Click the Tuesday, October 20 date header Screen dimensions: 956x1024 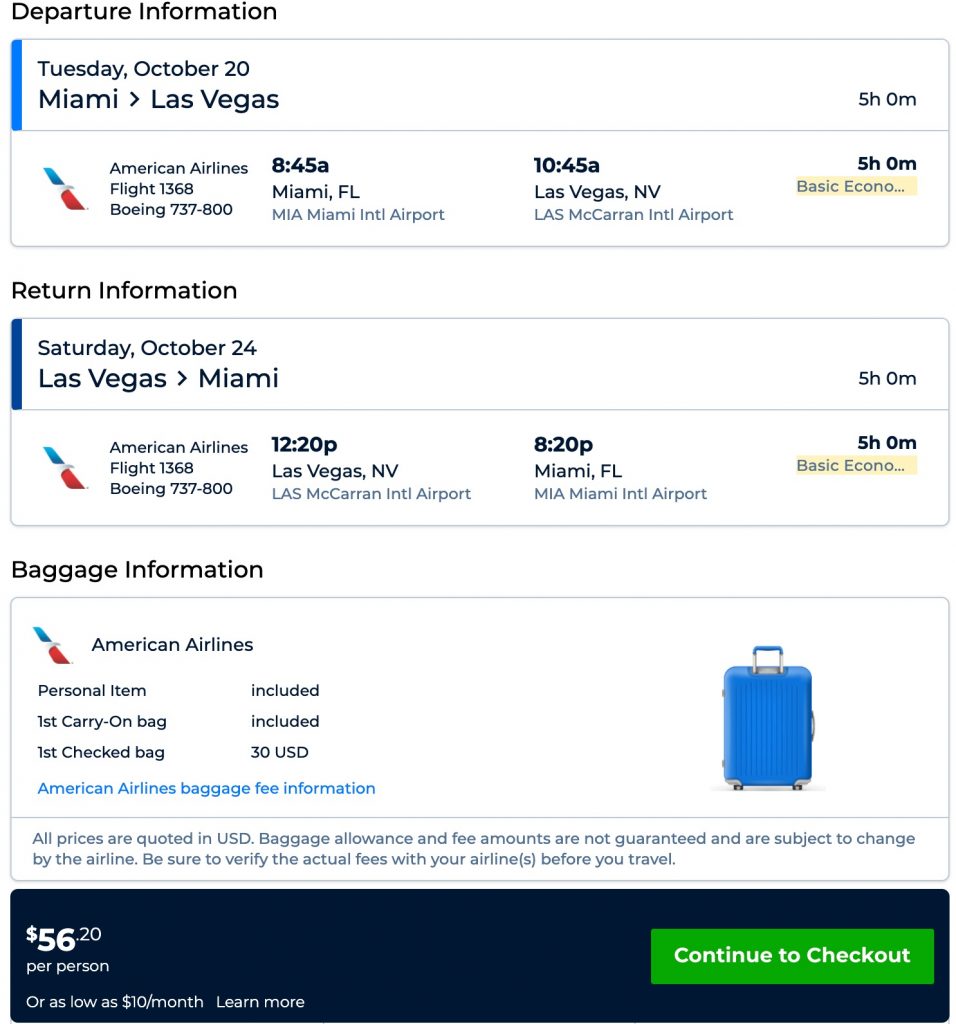[143, 69]
